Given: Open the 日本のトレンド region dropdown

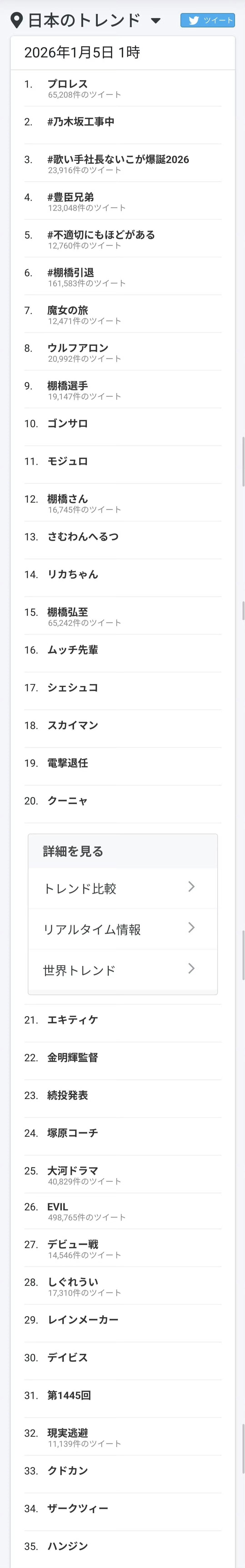Looking at the screenshot, I should [156, 21].
